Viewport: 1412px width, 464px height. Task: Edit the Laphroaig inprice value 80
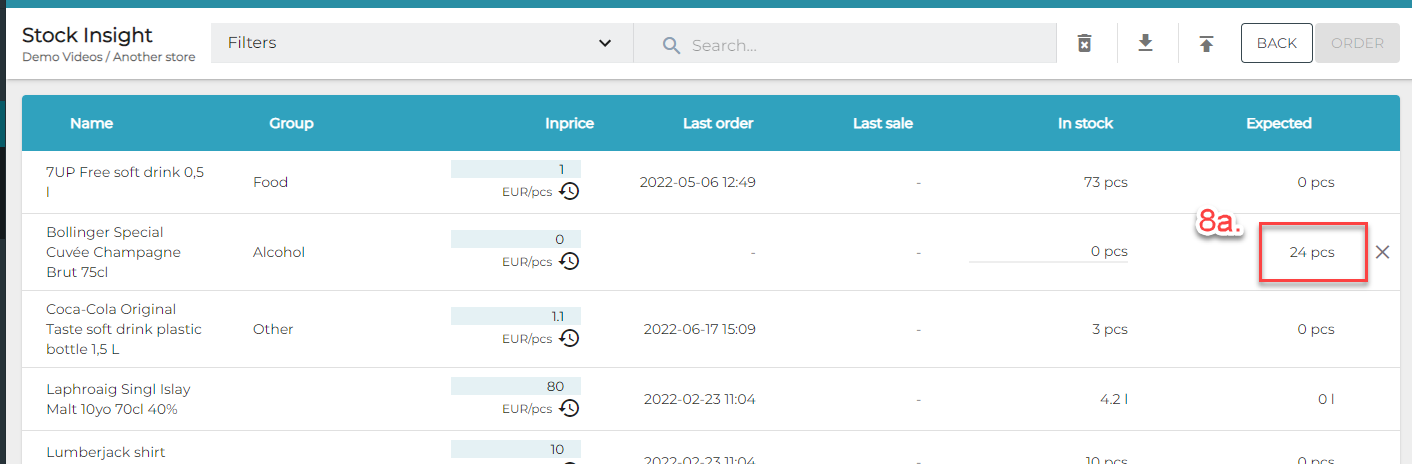pyautogui.click(x=516, y=386)
